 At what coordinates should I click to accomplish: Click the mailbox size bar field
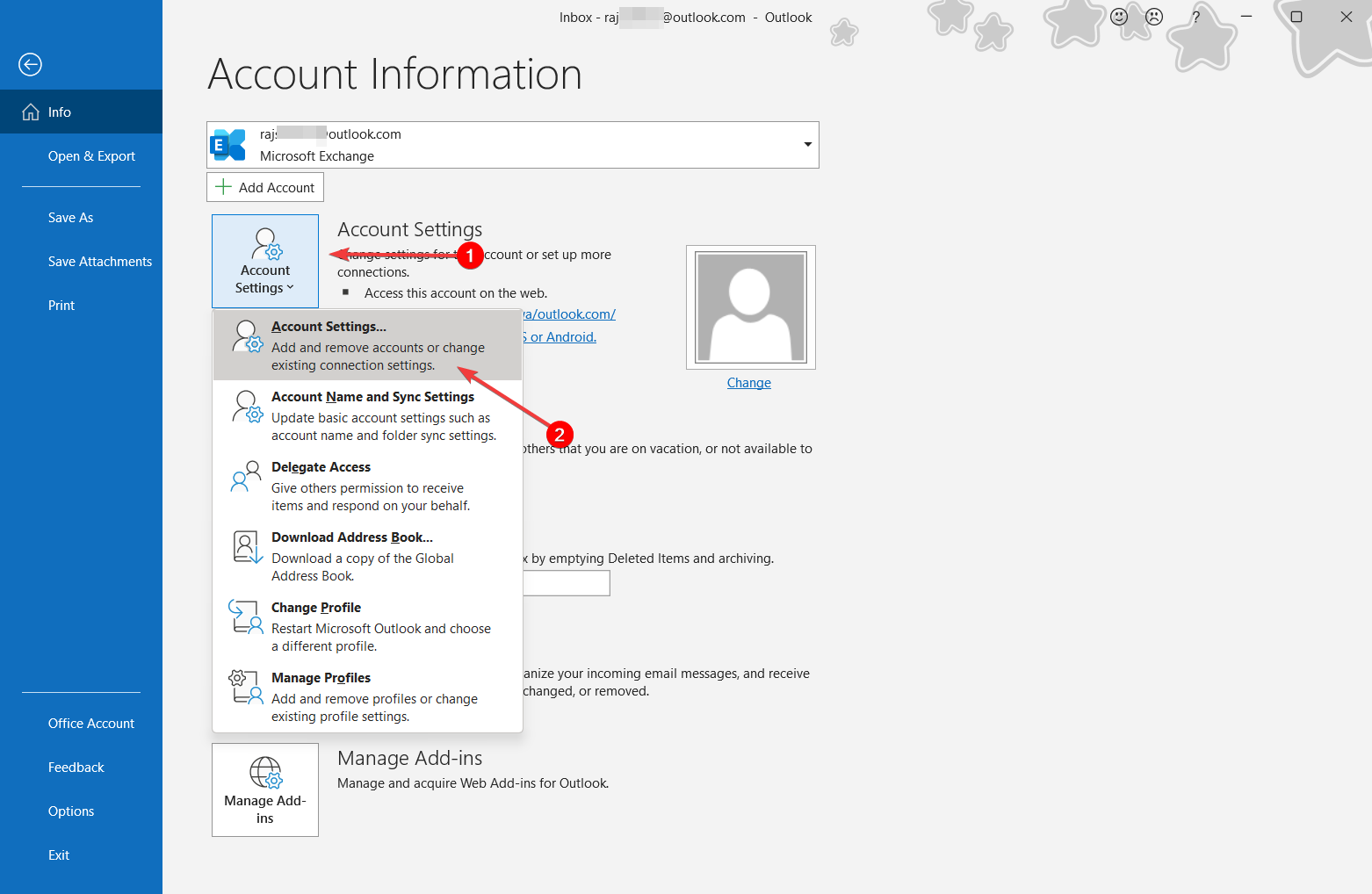point(566,583)
